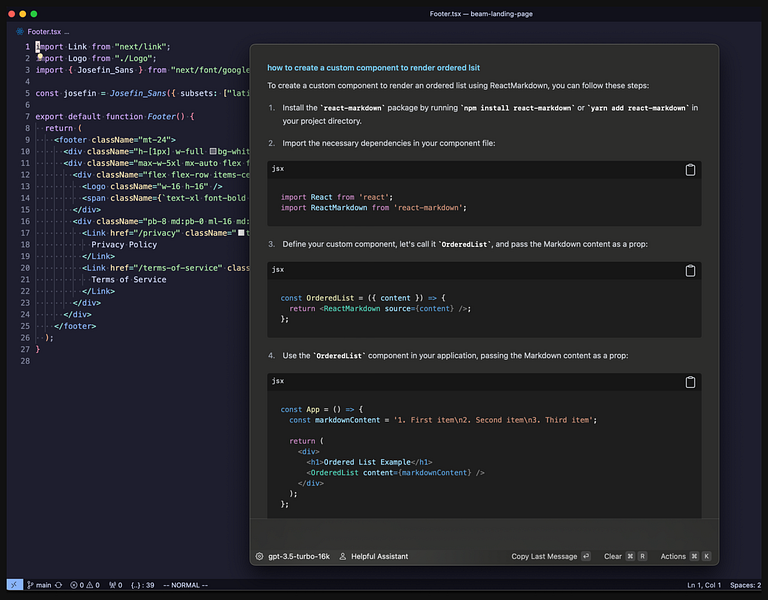Screen dimensions: 768x600
Task: Click the Return key hint beside Copy Last Message
Action: [586, 556]
